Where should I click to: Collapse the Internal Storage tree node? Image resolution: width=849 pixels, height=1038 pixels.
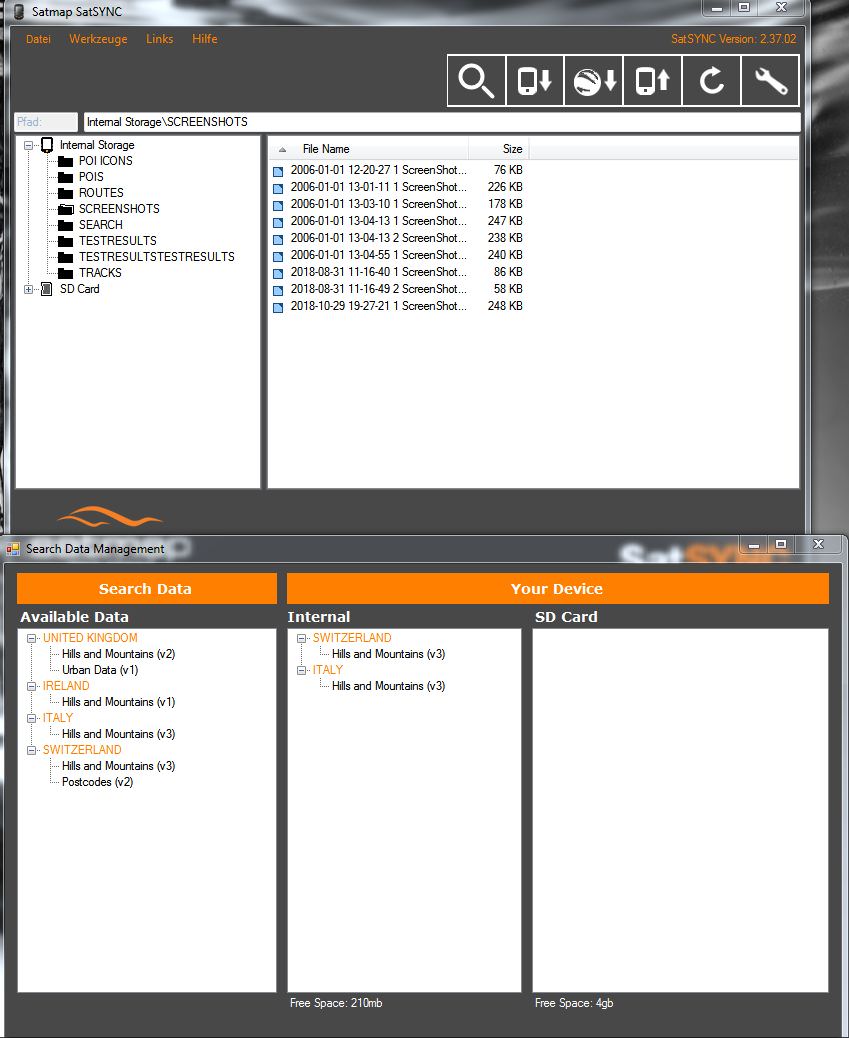tap(28, 145)
